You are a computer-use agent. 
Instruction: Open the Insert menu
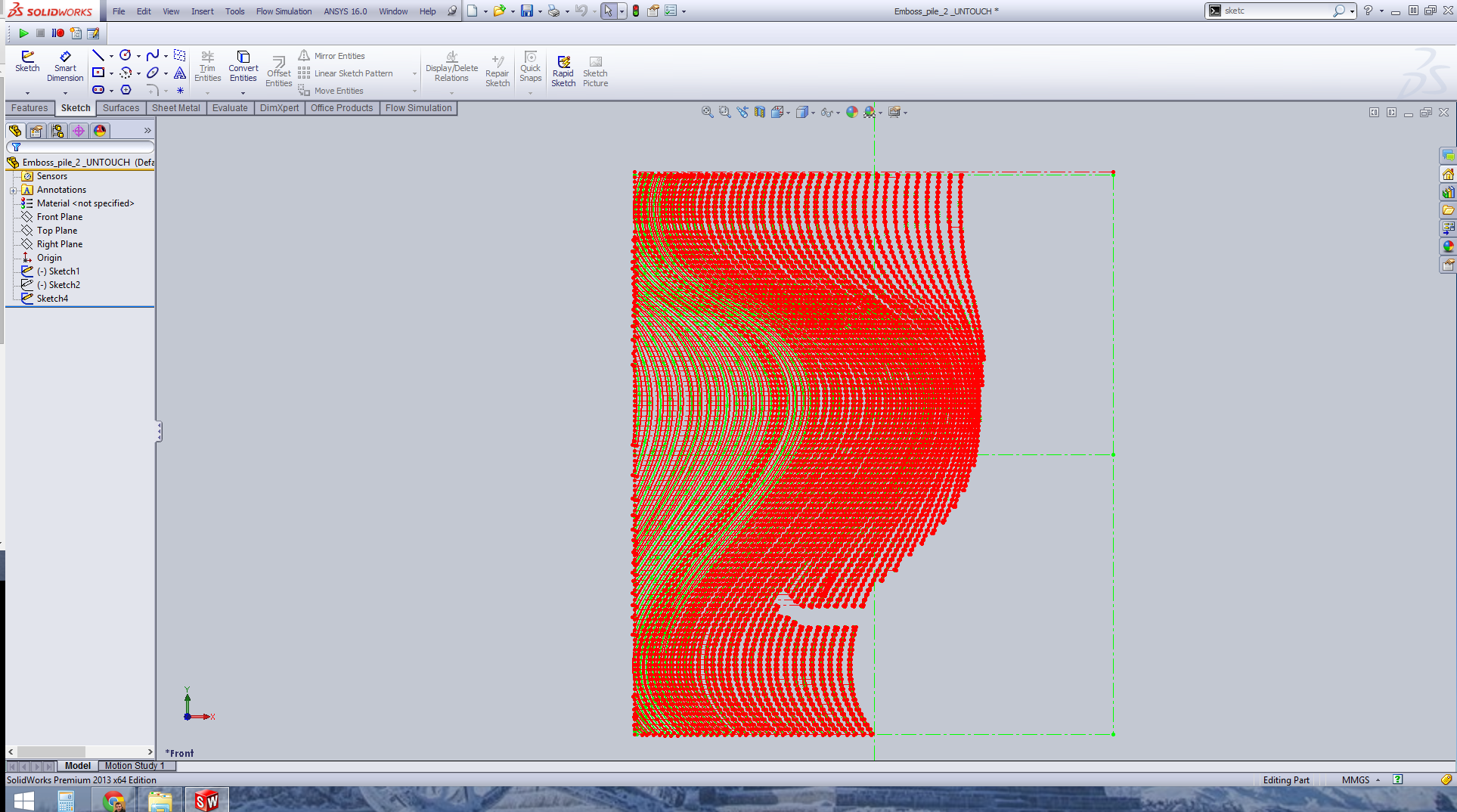[202, 11]
